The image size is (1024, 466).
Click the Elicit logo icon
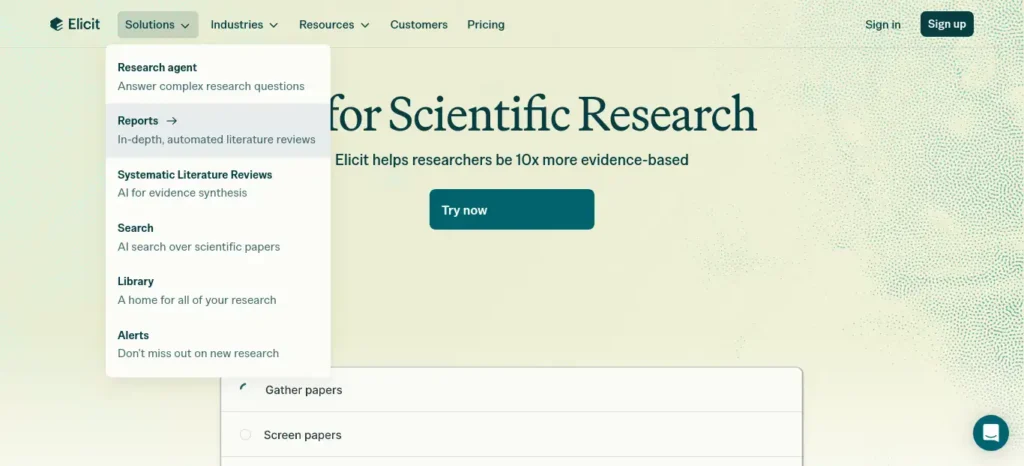click(x=56, y=24)
